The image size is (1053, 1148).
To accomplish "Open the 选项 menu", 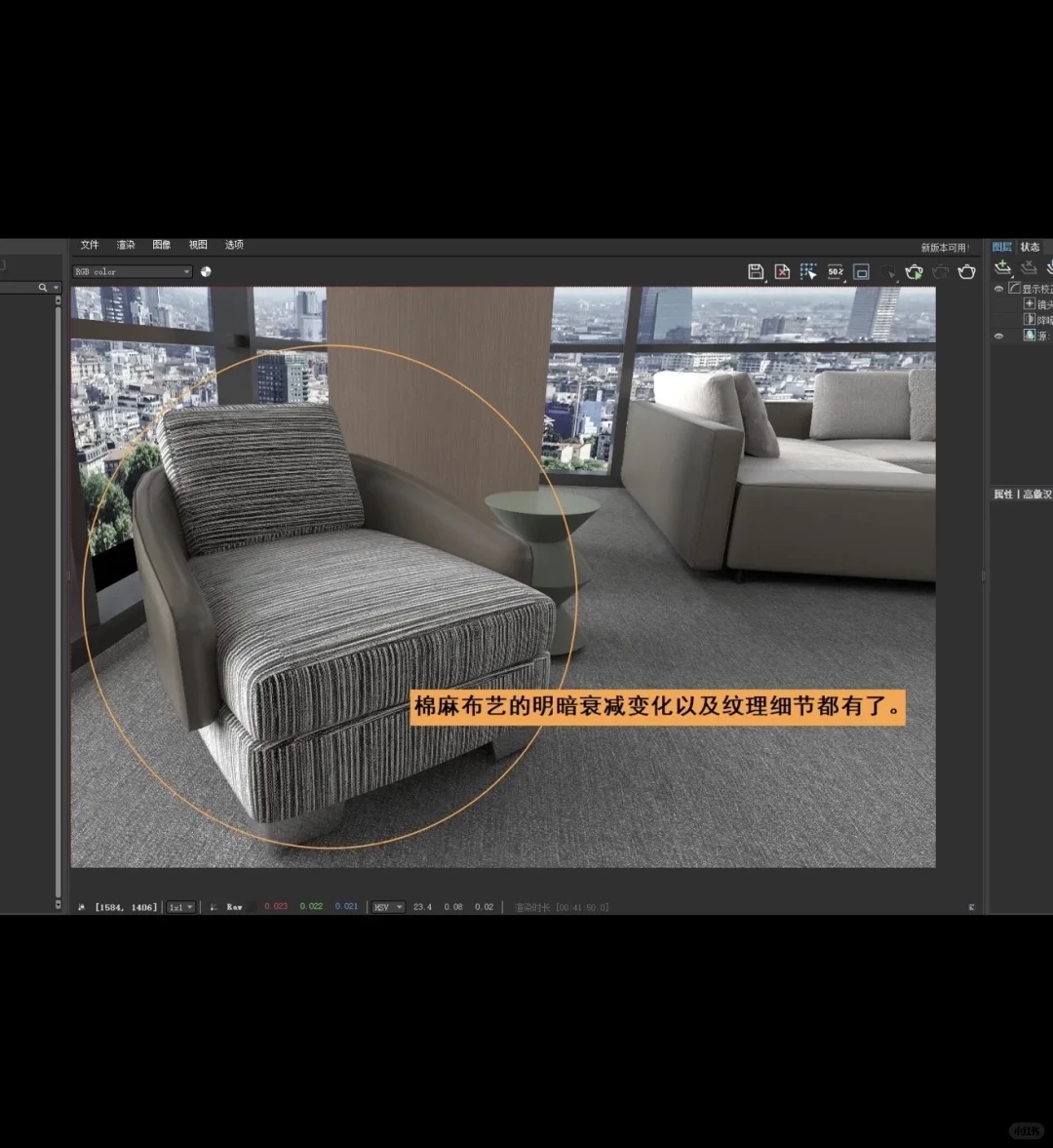I will (x=234, y=245).
